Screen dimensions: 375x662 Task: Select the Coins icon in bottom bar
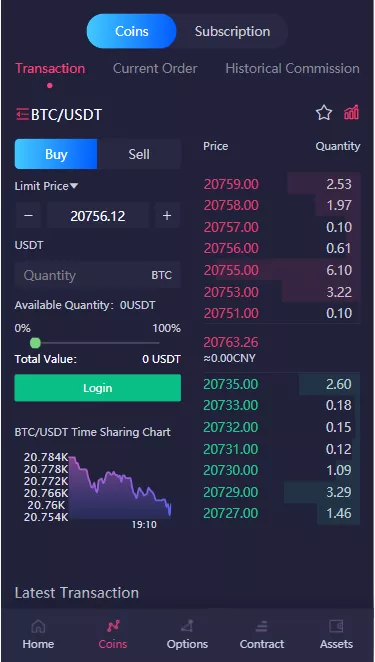pos(113,626)
